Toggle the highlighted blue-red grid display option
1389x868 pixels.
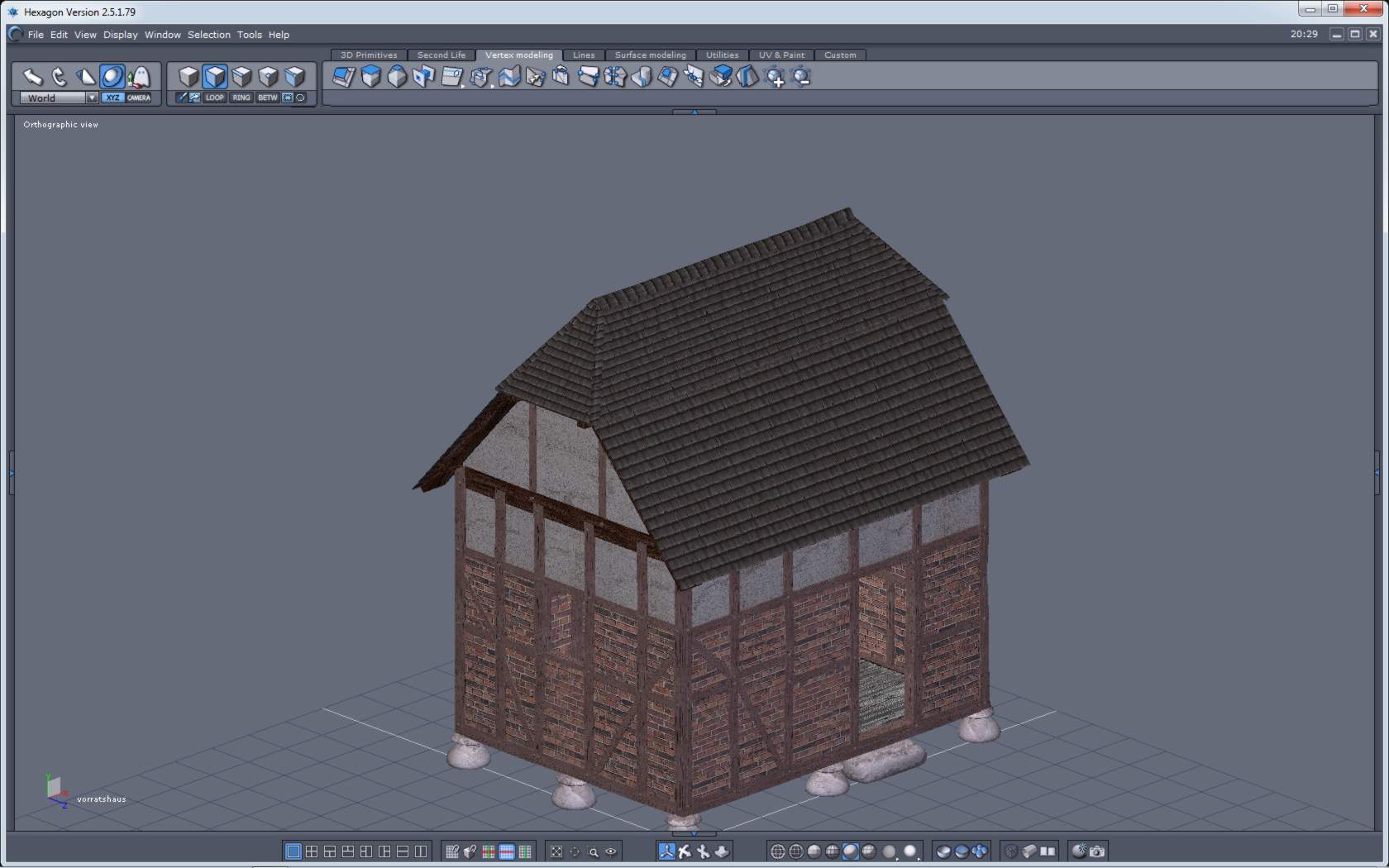(507, 851)
